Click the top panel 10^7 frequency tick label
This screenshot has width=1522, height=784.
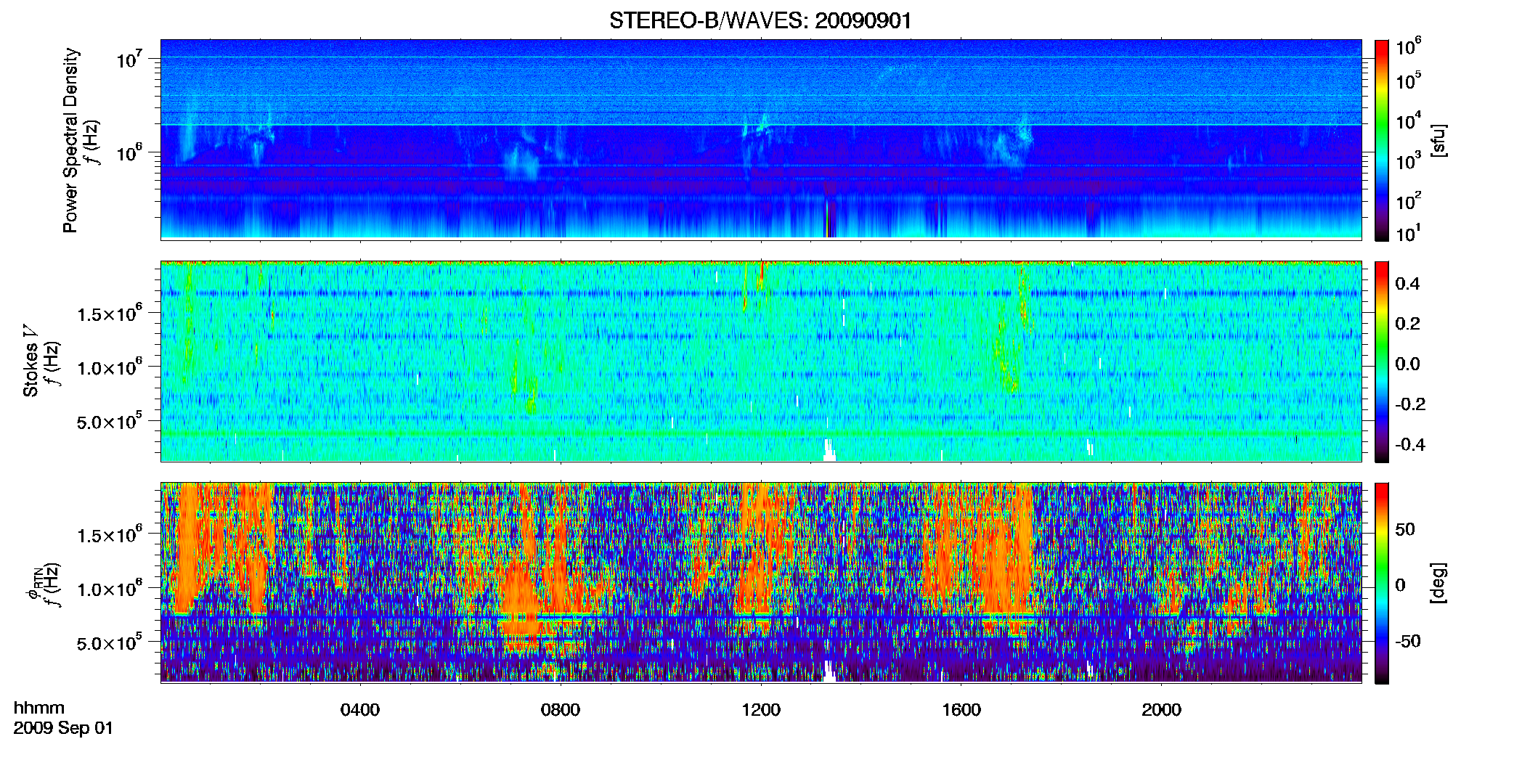(x=129, y=59)
